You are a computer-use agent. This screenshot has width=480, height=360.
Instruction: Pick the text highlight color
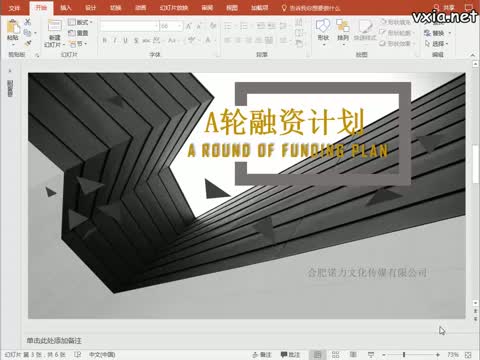pos(191,41)
